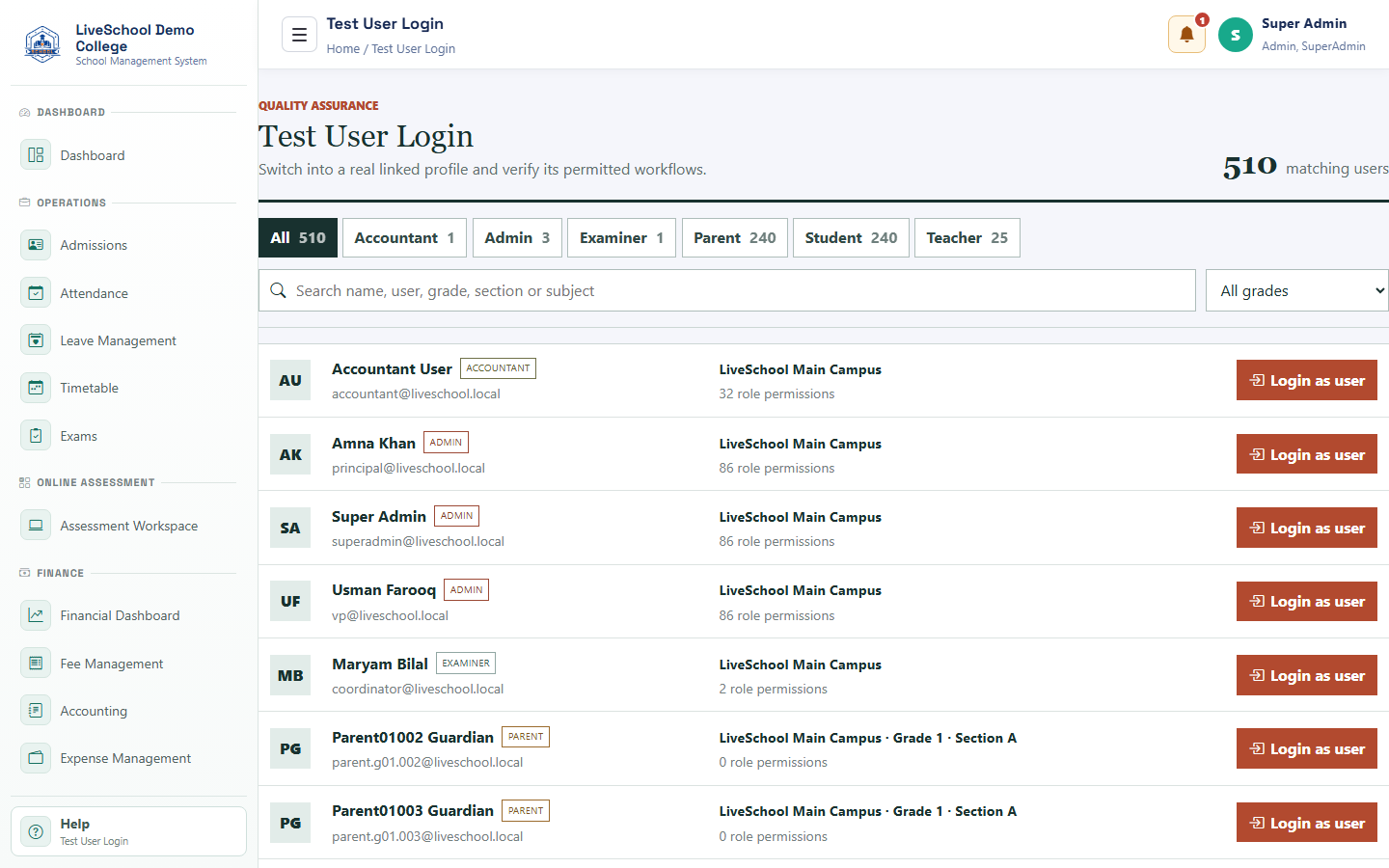Open Assessment Workspace menu item
This screenshot has width=1389, height=868.
128,526
